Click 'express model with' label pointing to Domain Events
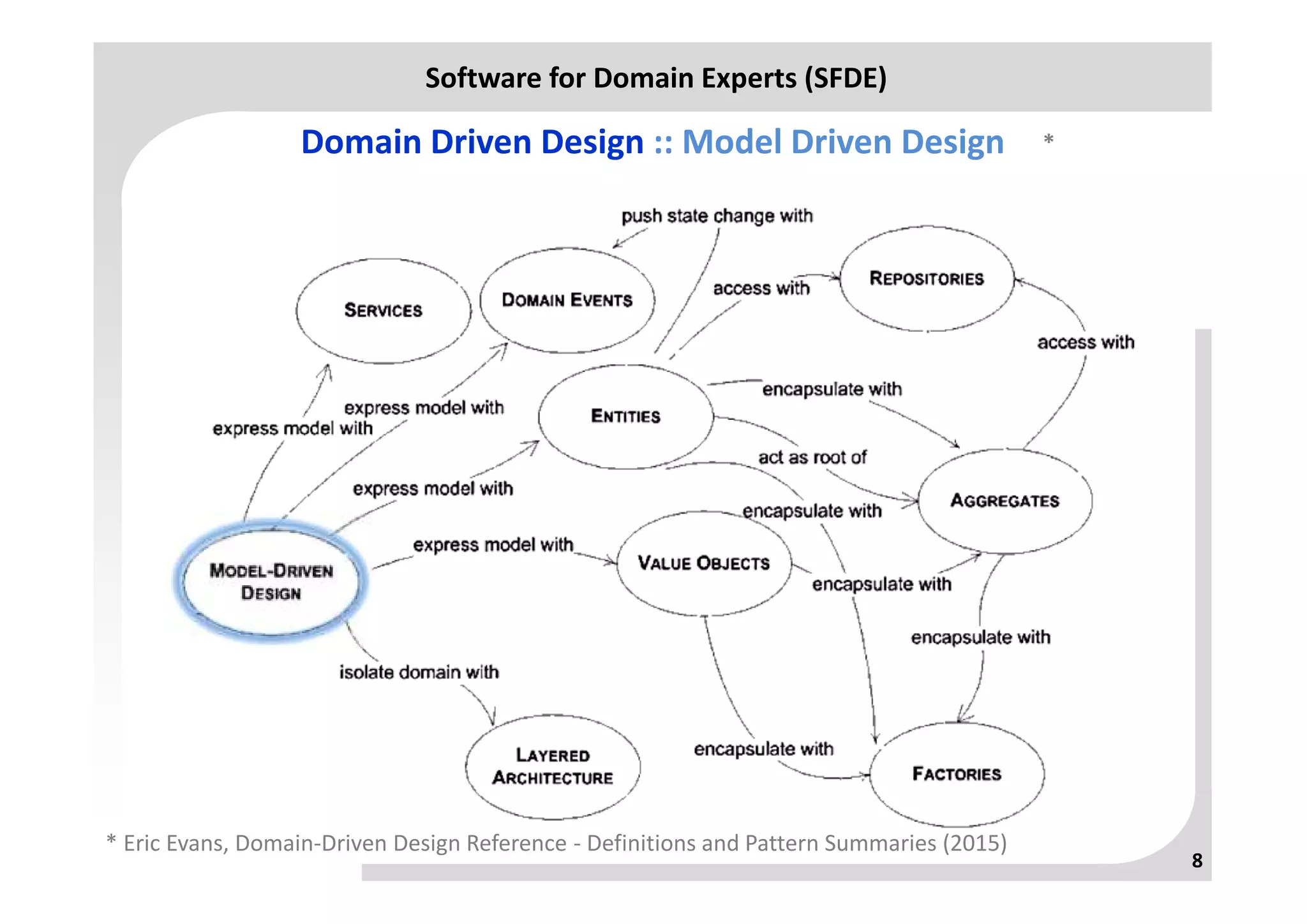Image resolution: width=1307 pixels, height=924 pixels. 424,408
